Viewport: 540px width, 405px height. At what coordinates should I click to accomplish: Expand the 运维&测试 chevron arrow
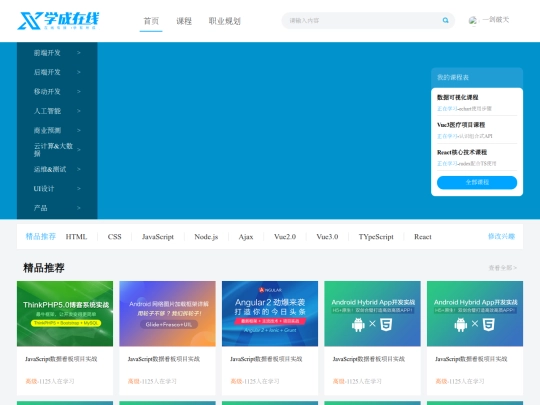coord(79,169)
